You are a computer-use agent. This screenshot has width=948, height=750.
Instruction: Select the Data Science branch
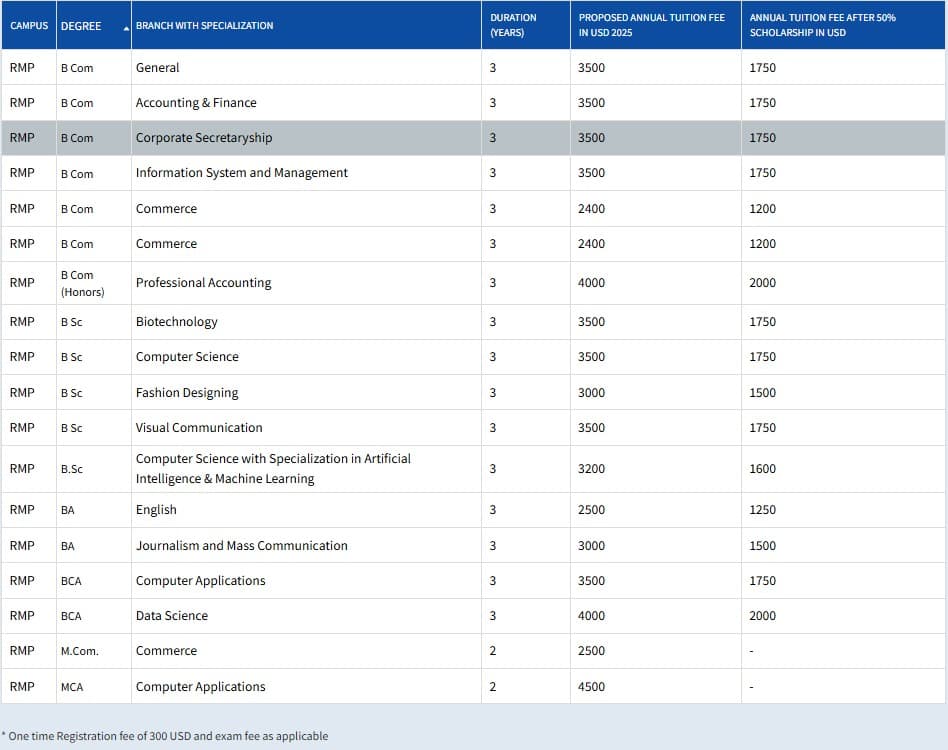click(x=172, y=616)
